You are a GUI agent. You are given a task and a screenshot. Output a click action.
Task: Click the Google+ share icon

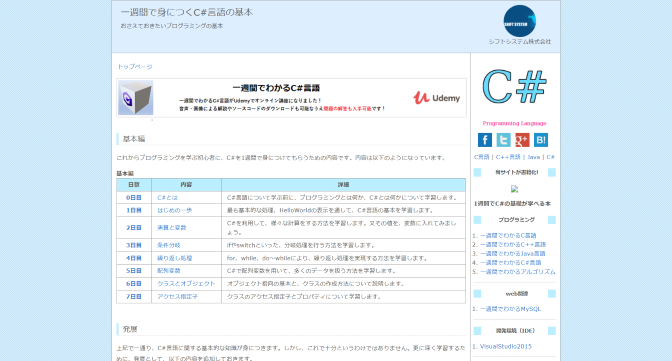coord(522,140)
